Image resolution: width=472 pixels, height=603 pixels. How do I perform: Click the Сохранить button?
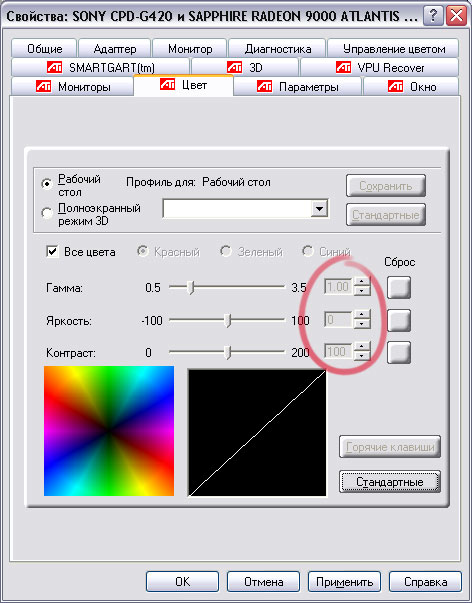(386, 186)
